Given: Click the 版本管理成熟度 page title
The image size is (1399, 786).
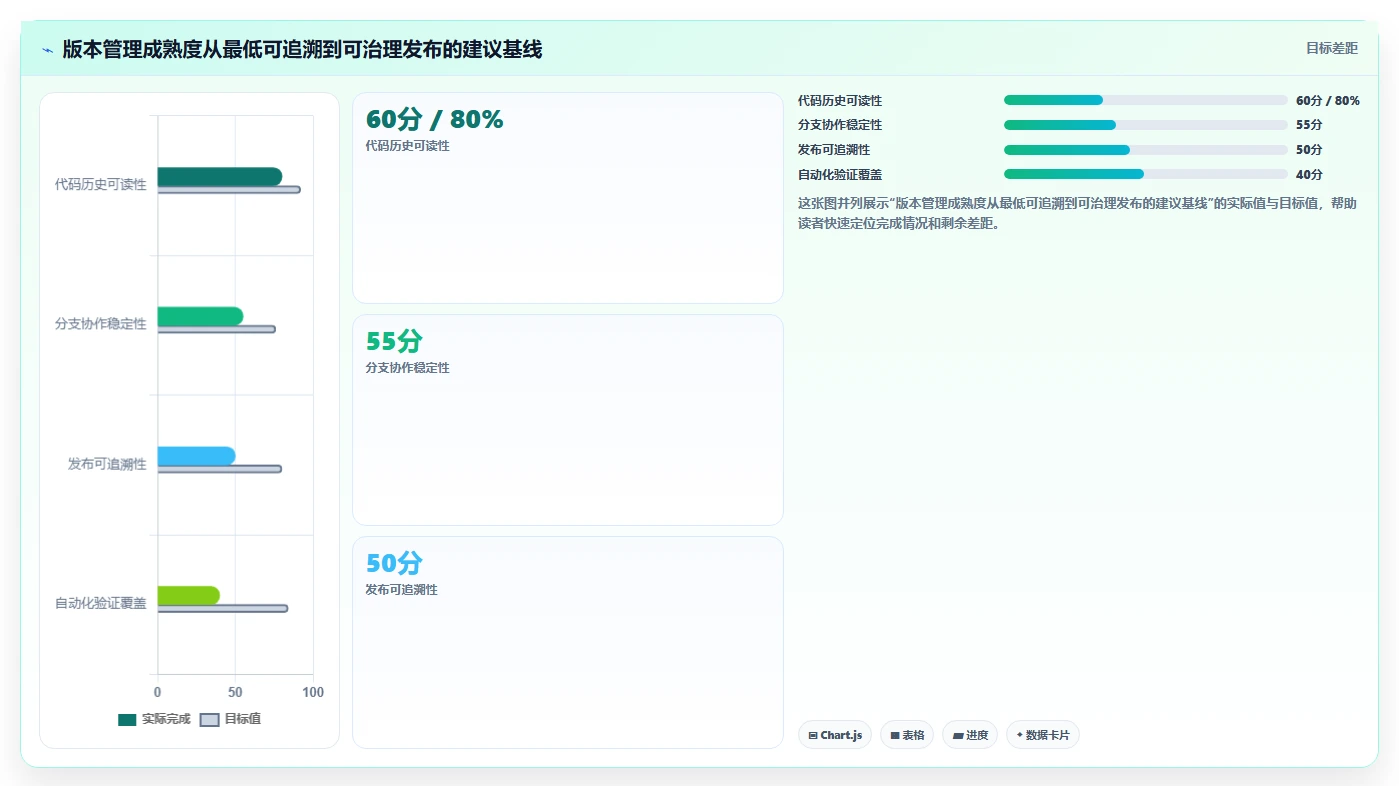Looking at the screenshot, I should click(302, 49).
